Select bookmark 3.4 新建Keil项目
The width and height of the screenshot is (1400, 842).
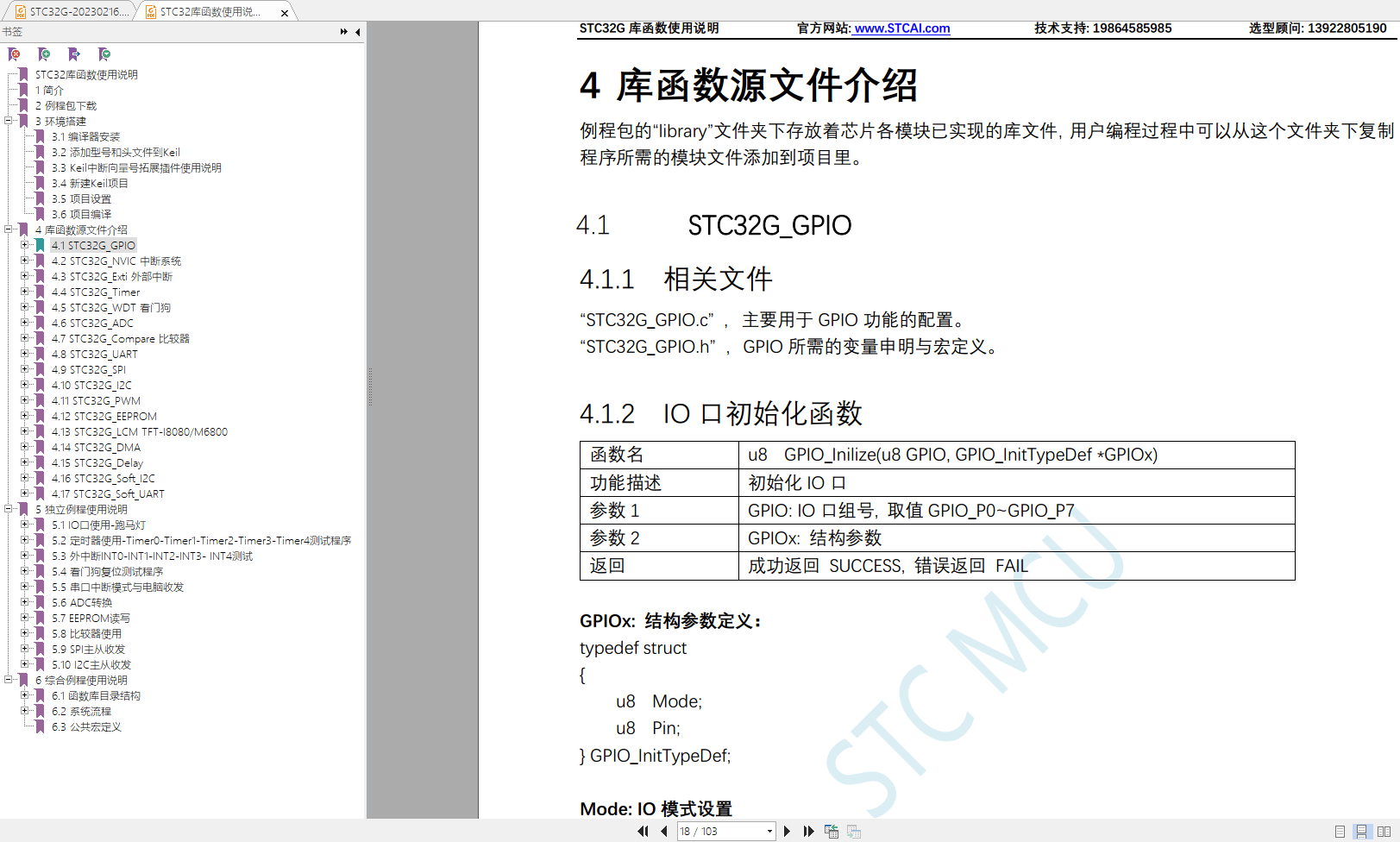pos(90,183)
